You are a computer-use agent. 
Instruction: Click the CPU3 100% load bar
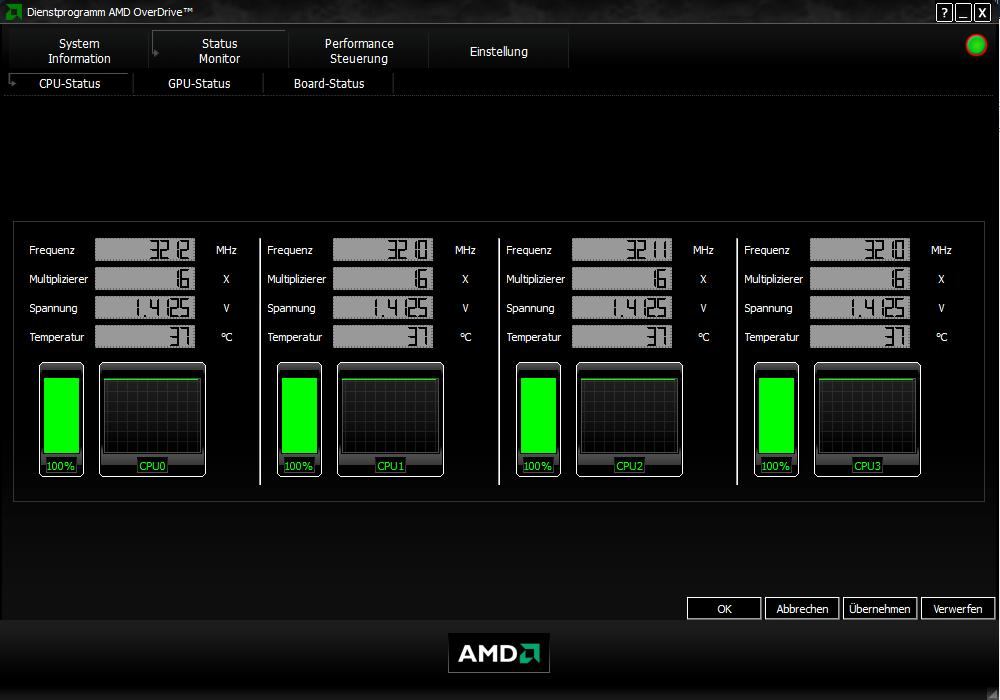(x=776, y=419)
